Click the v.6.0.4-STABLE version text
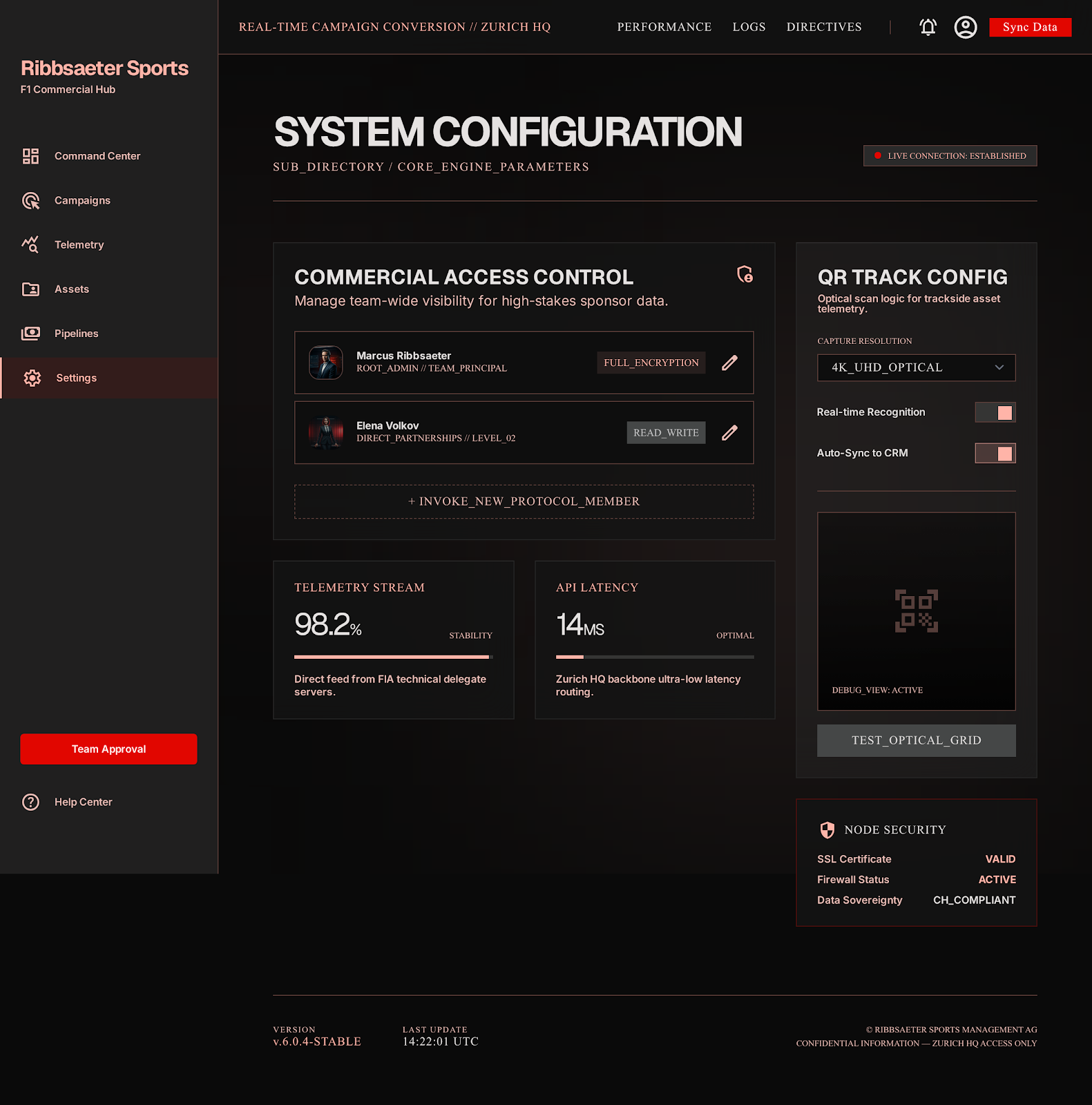This screenshot has width=1092, height=1105. (x=317, y=1041)
